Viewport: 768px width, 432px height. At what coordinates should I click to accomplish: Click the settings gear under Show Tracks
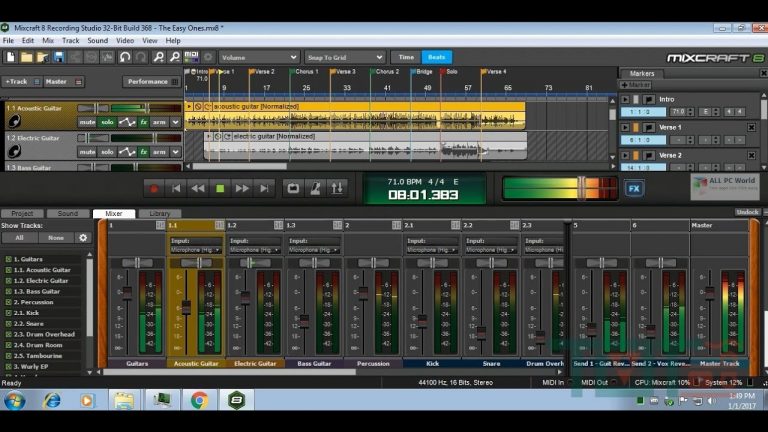coord(83,238)
